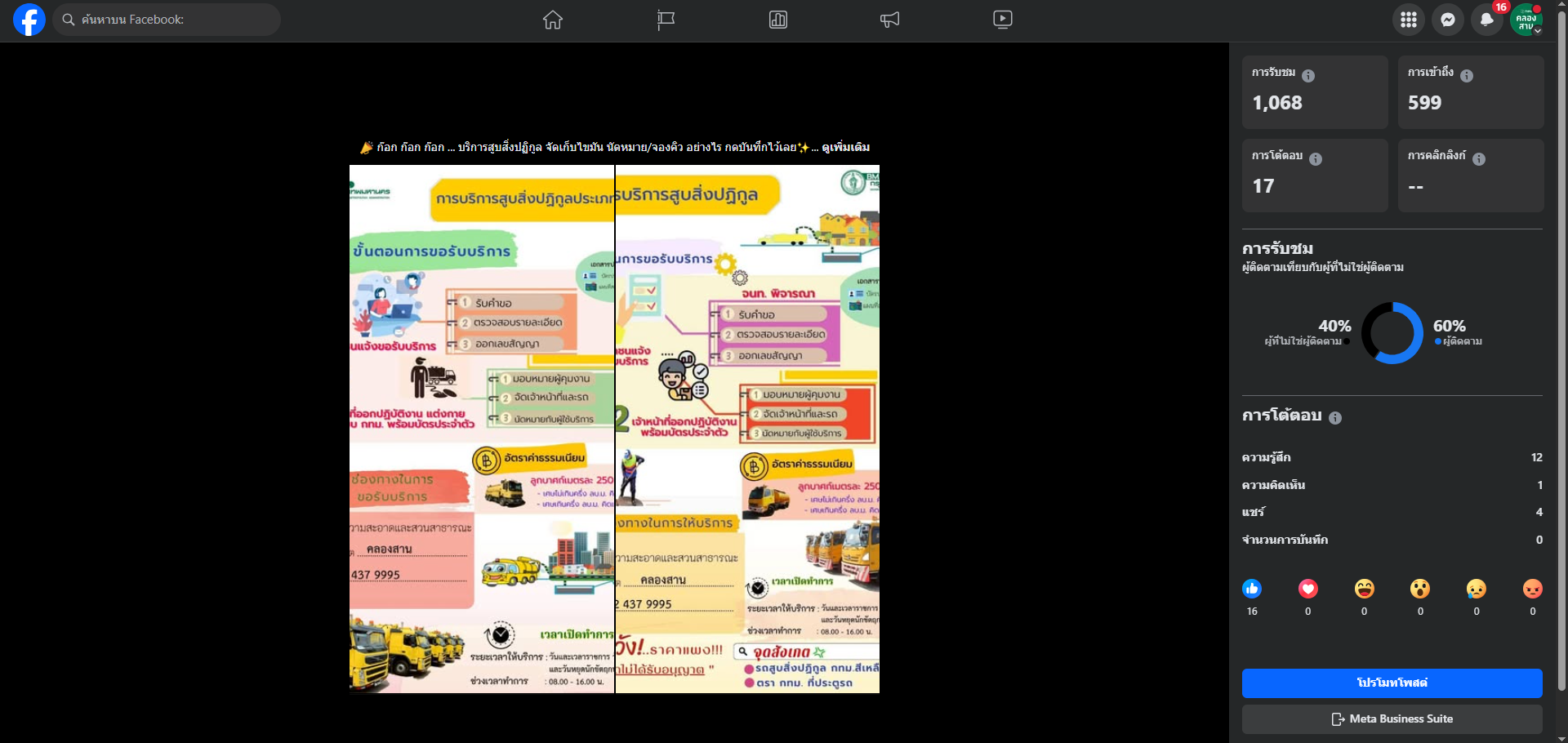Open Messenger chats
1568x743 pixels.
pos(1448,20)
